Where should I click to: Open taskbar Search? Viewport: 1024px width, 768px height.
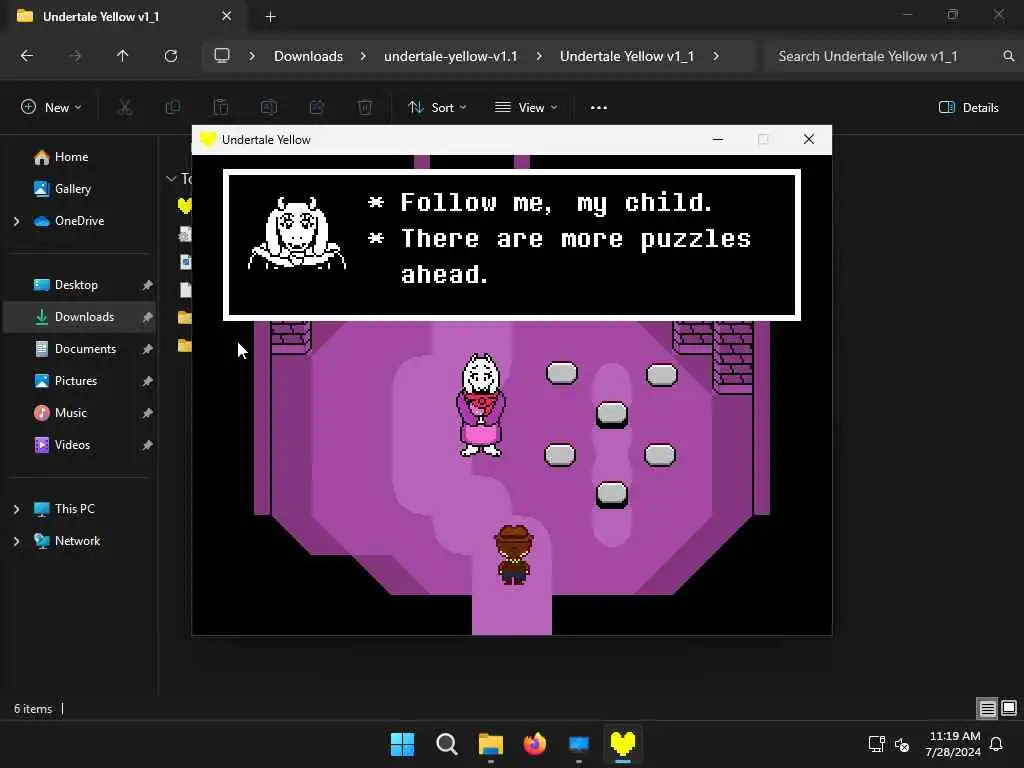tap(447, 744)
